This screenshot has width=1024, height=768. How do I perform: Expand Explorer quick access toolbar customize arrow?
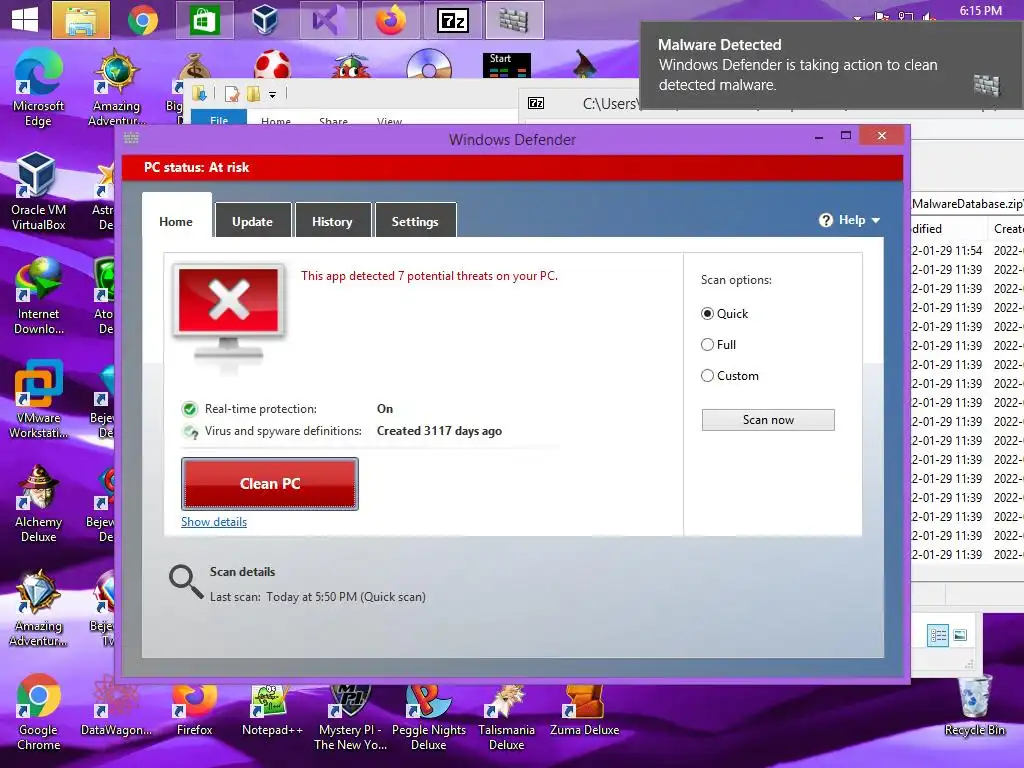[272, 95]
